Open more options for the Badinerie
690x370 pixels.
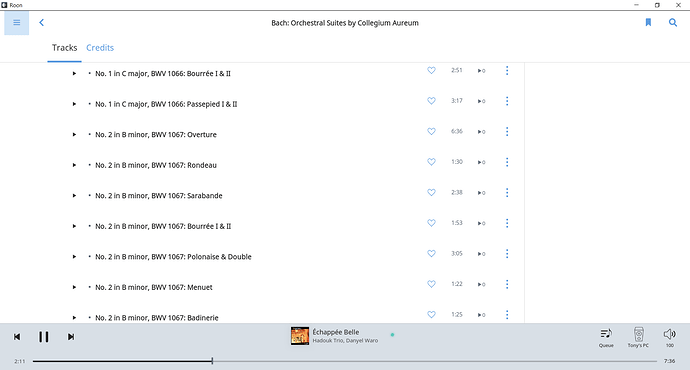[x=507, y=315]
